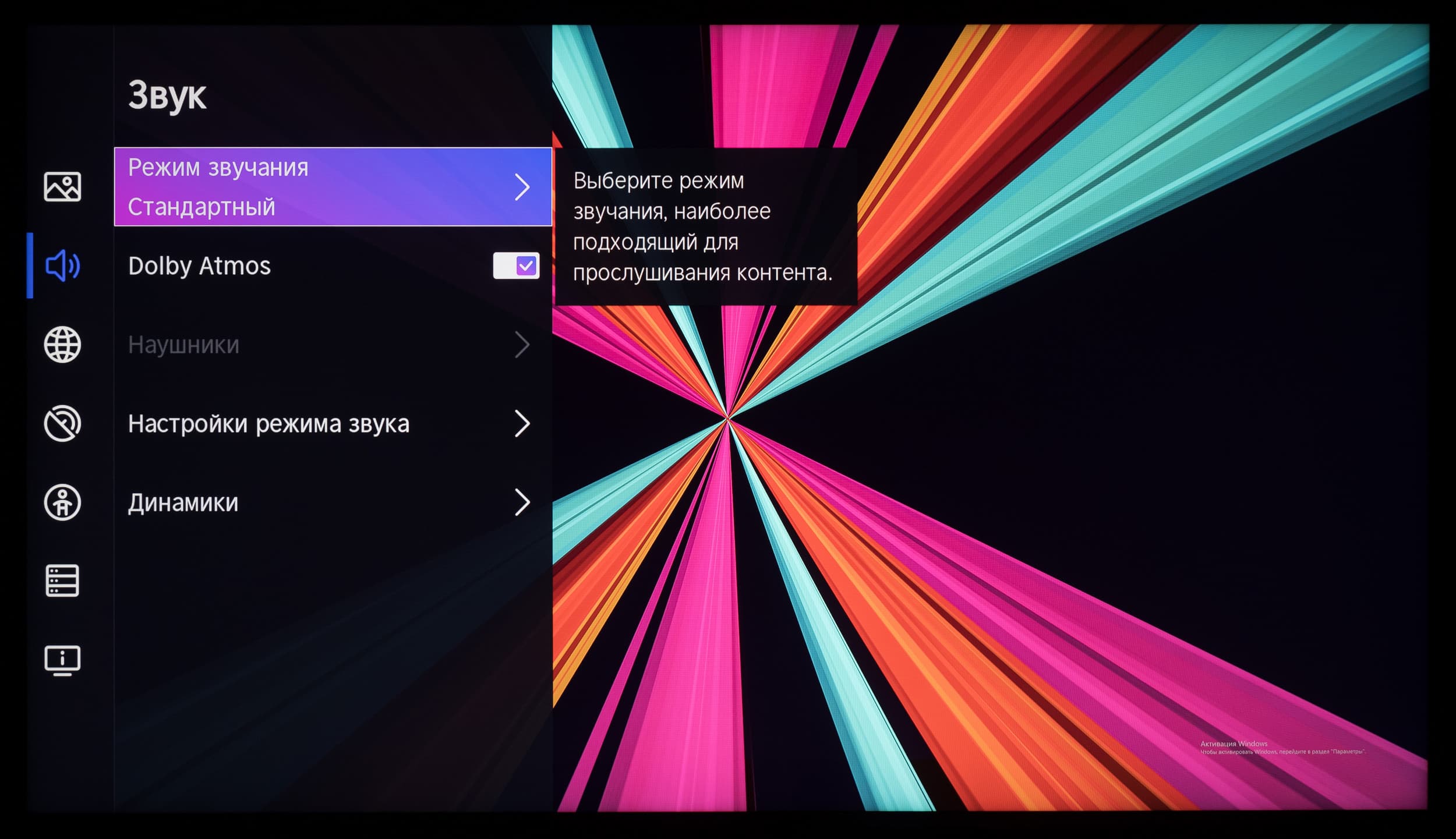1456x839 pixels.
Task: Select the Режим звучания menu item
Action: [x=218, y=168]
